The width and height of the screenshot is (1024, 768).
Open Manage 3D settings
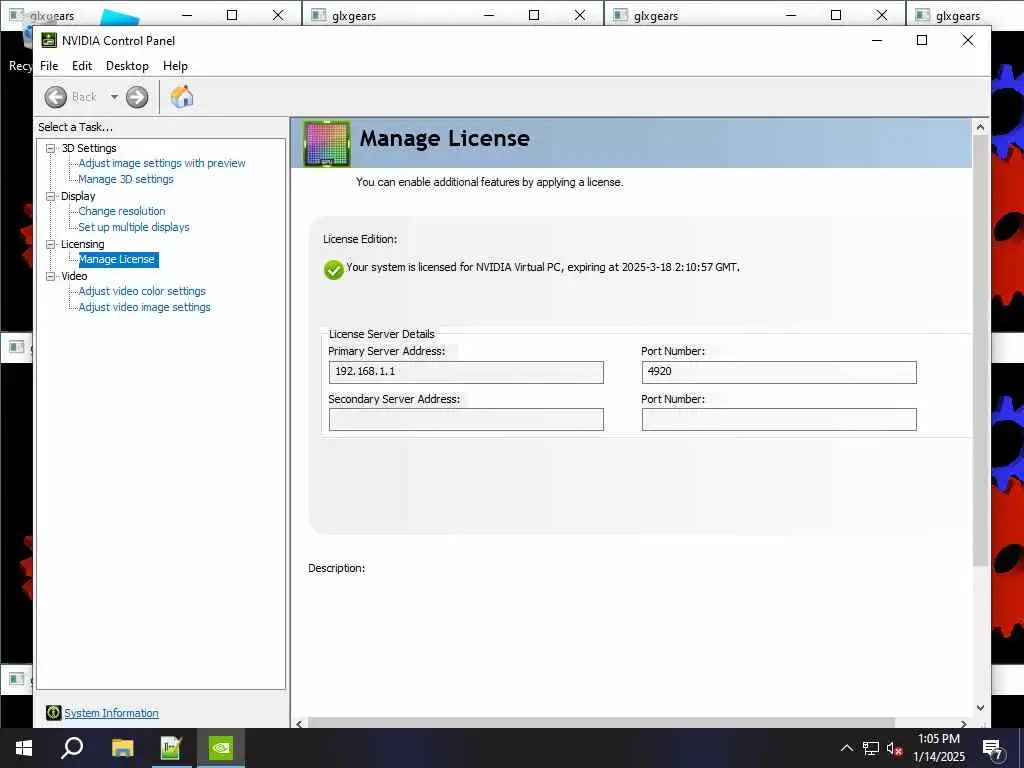126,179
